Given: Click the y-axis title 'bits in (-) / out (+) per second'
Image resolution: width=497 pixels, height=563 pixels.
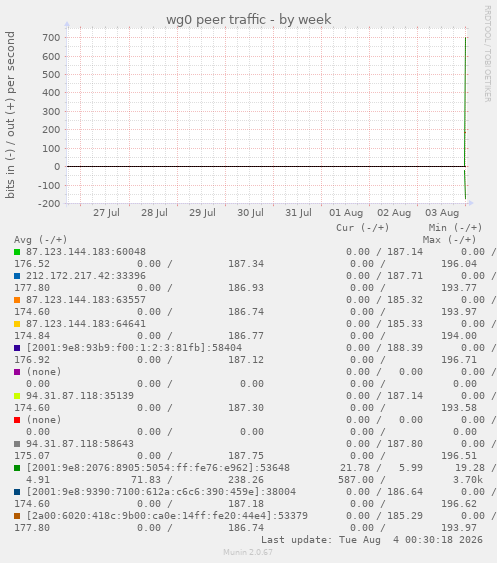Looking at the screenshot, I should coord(10,115).
